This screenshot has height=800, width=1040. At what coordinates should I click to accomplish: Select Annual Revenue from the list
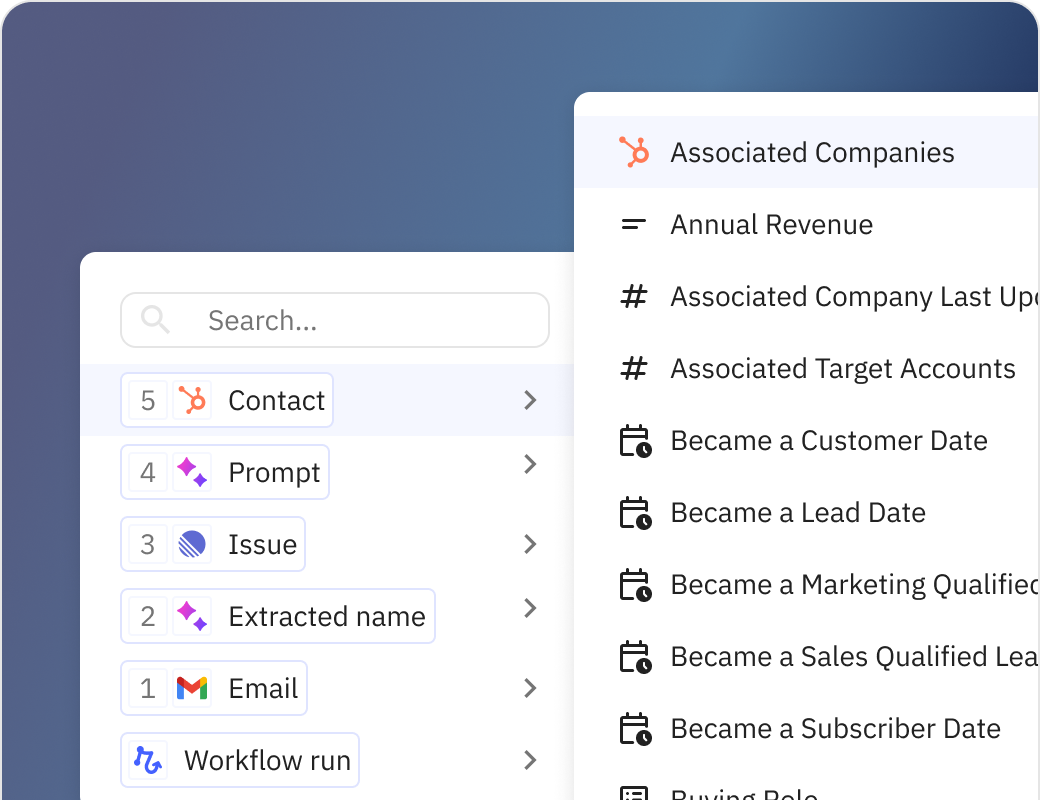[x=772, y=224]
